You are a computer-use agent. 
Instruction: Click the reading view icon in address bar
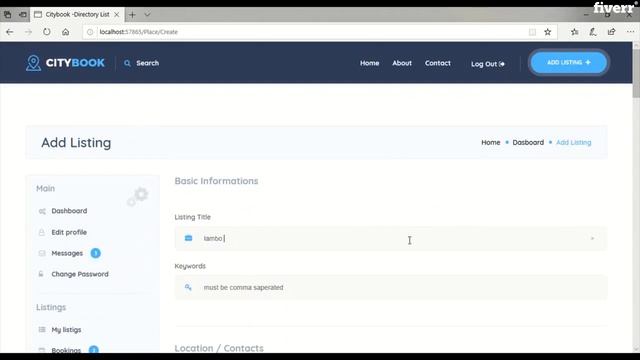click(x=532, y=32)
